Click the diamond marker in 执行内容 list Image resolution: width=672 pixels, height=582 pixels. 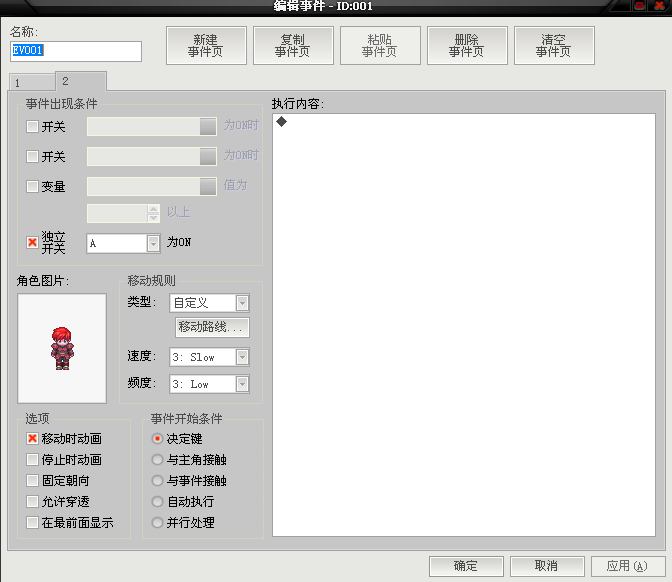(x=282, y=122)
